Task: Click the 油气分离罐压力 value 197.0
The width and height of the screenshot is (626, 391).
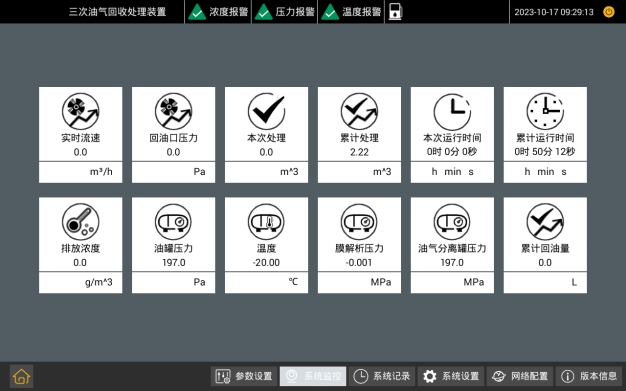Action: pos(452,262)
